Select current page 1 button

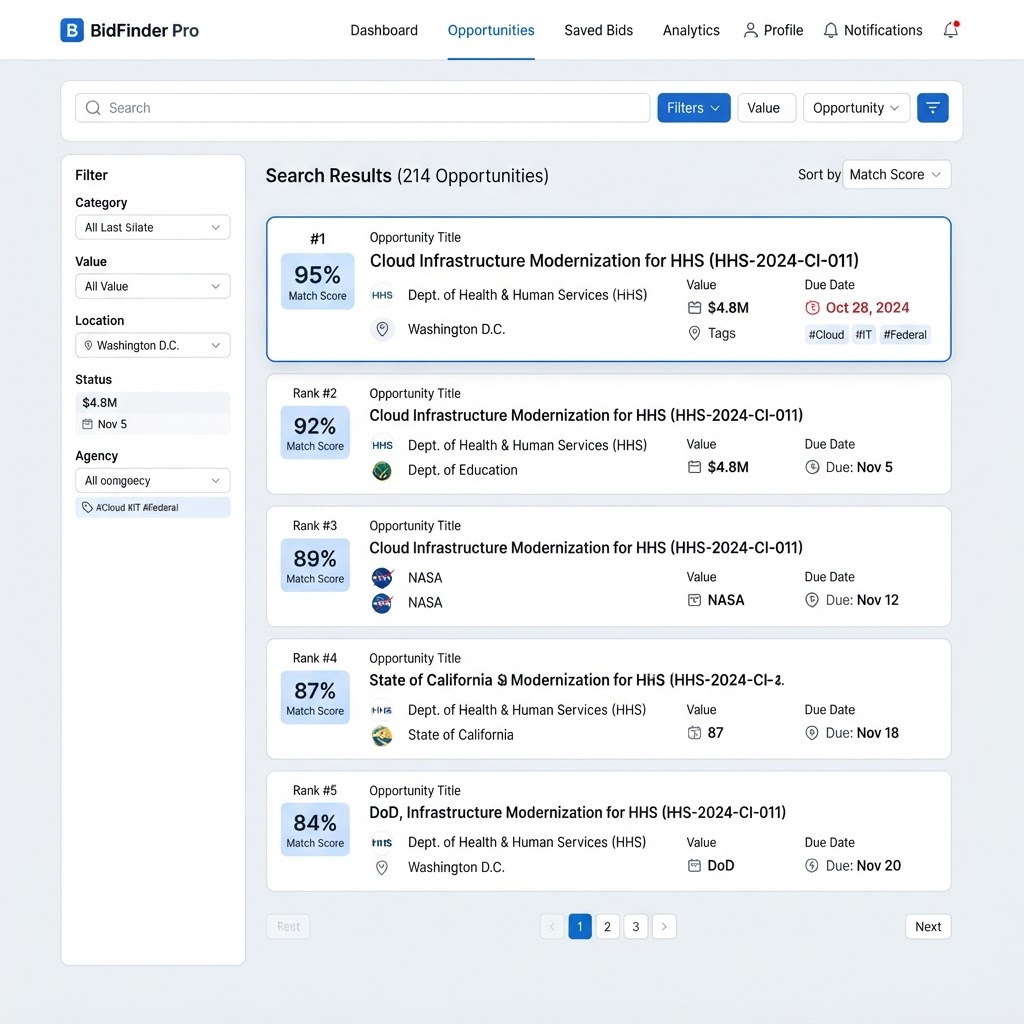click(x=580, y=927)
